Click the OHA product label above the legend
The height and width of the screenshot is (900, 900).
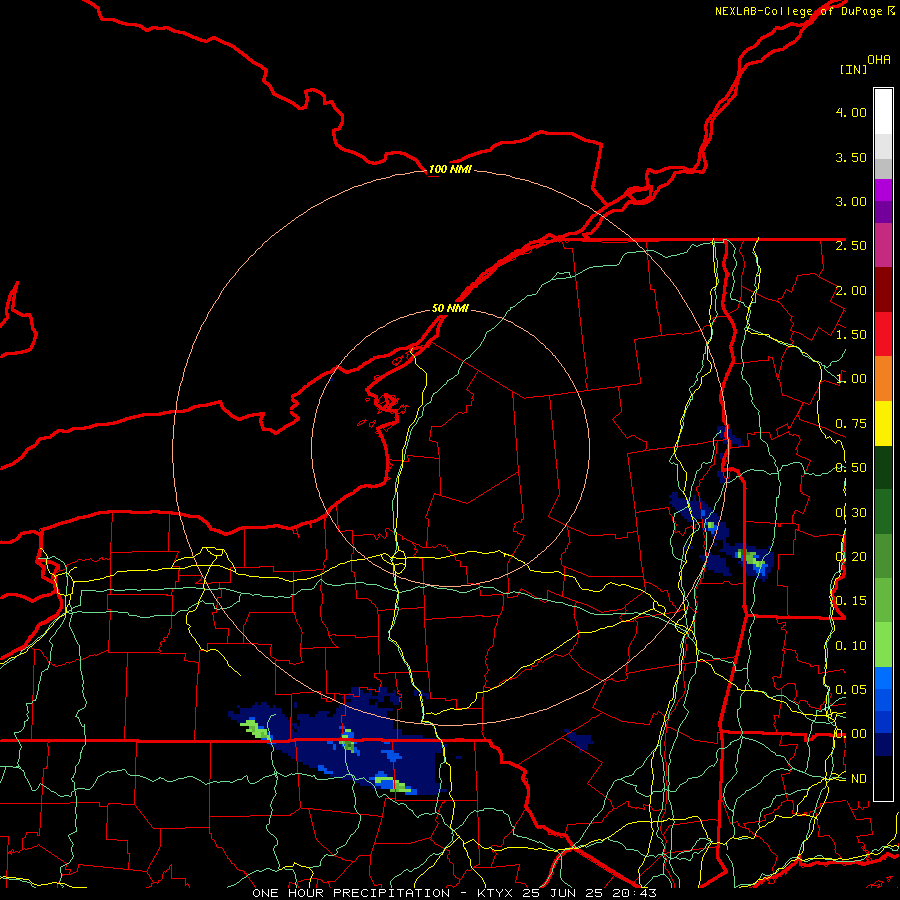coord(879,59)
